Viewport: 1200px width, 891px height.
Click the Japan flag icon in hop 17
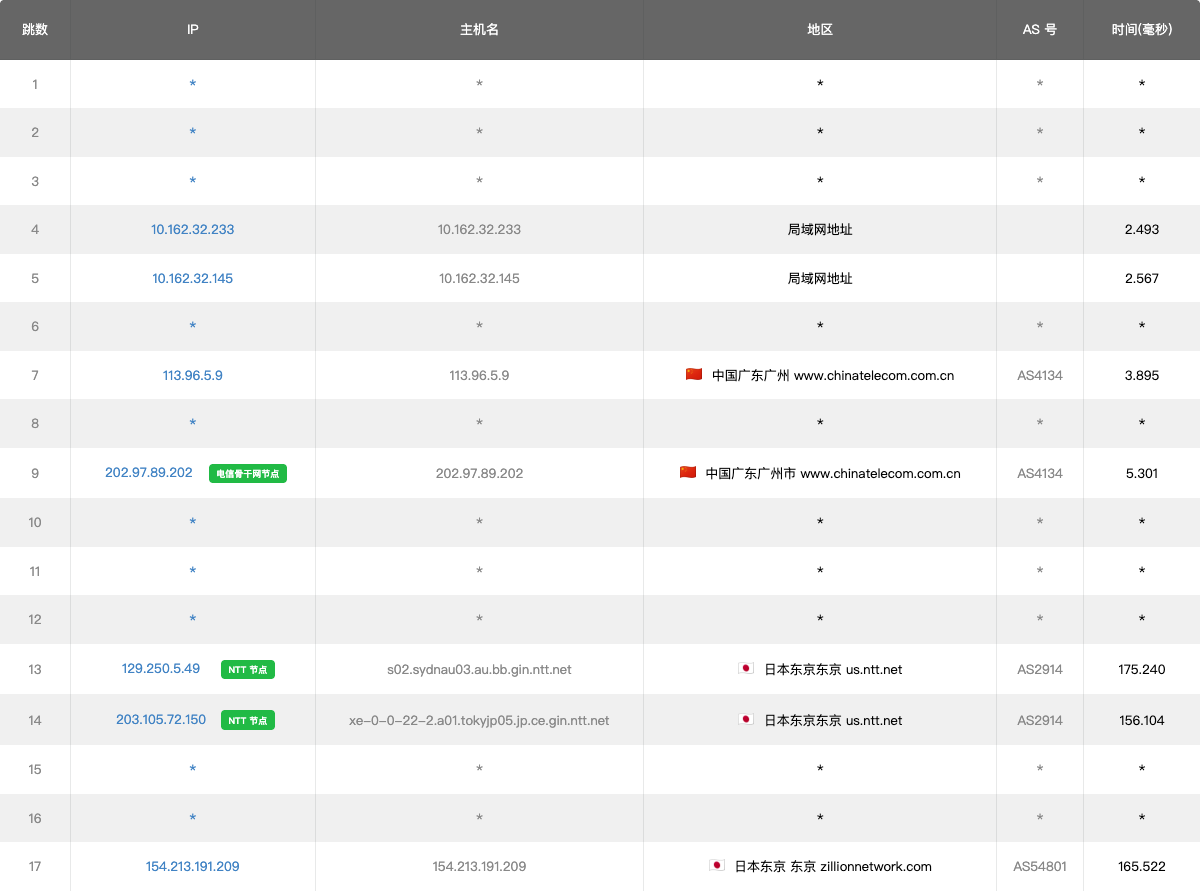tap(716, 865)
